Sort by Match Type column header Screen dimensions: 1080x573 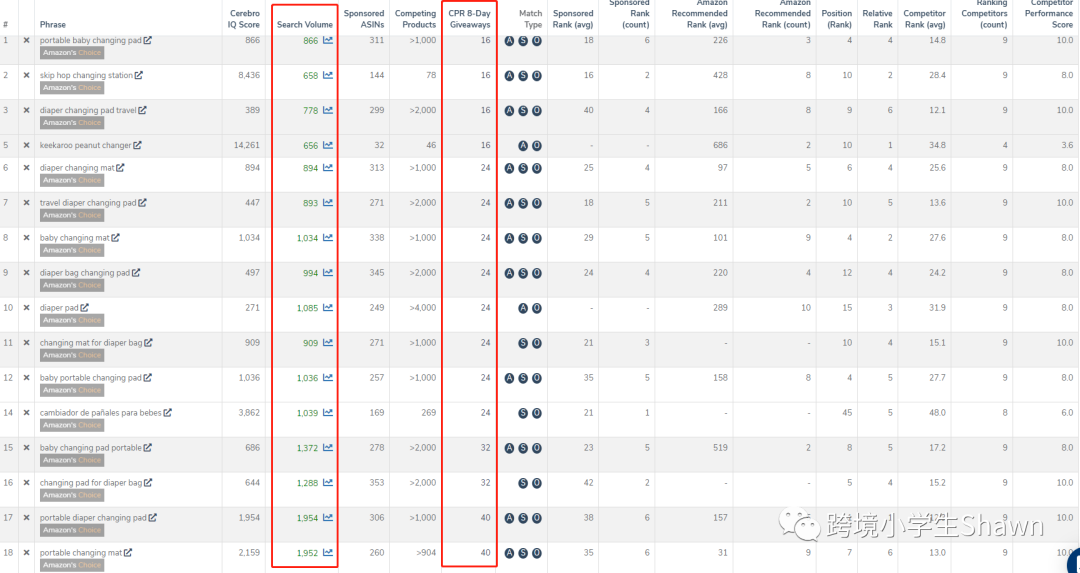(x=530, y=19)
